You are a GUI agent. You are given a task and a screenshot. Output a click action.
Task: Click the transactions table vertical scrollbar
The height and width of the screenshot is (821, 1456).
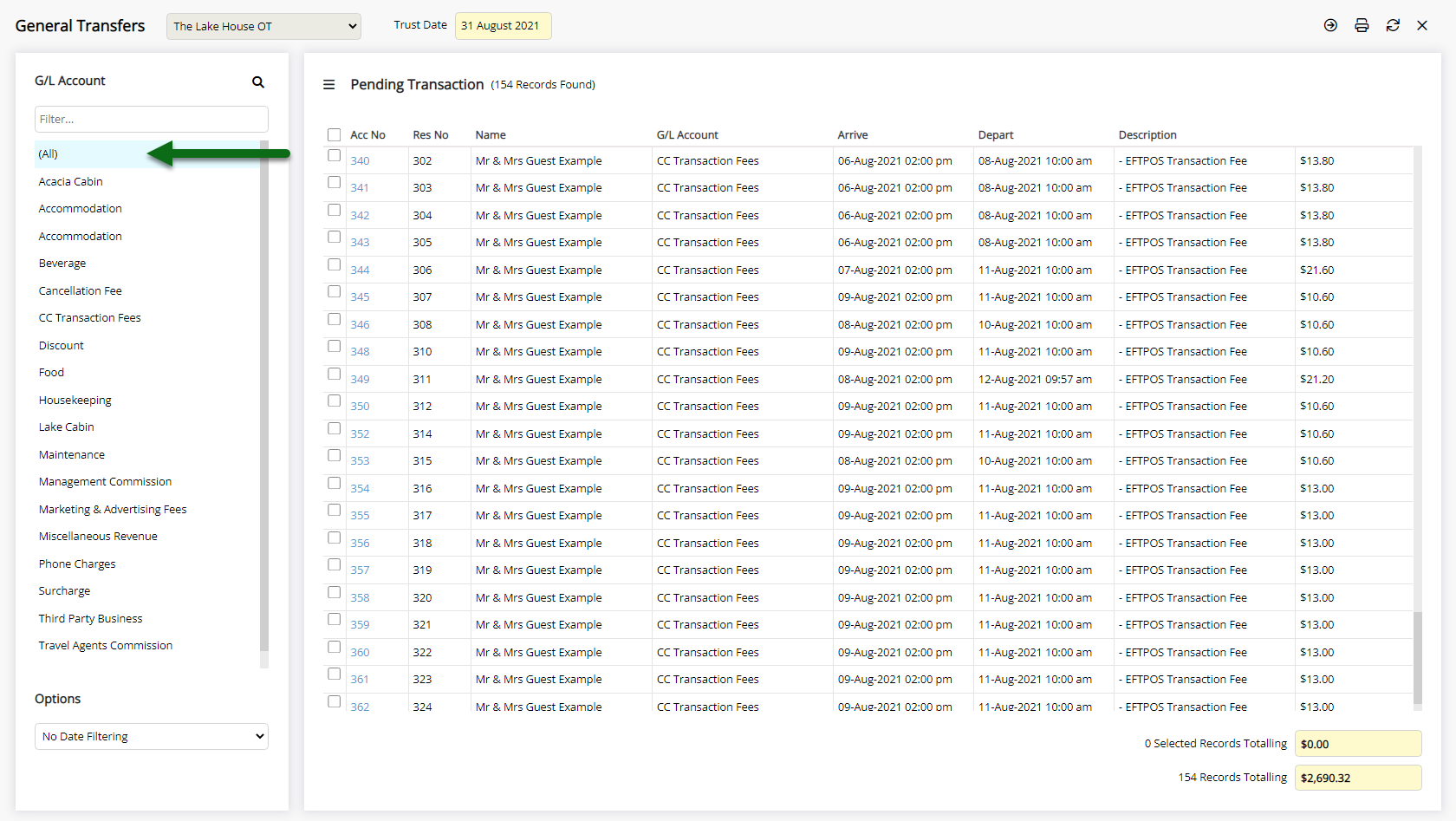pyautogui.click(x=1418, y=659)
